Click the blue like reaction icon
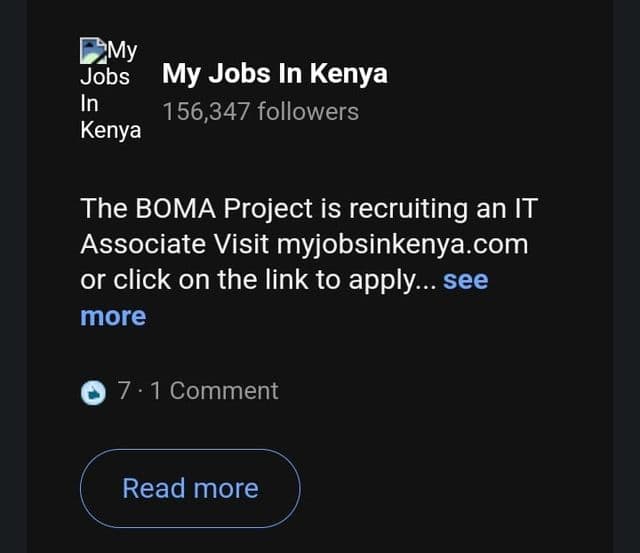Image resolution: width=640 pixels, height=553 pixels. [x=93, y=393]
